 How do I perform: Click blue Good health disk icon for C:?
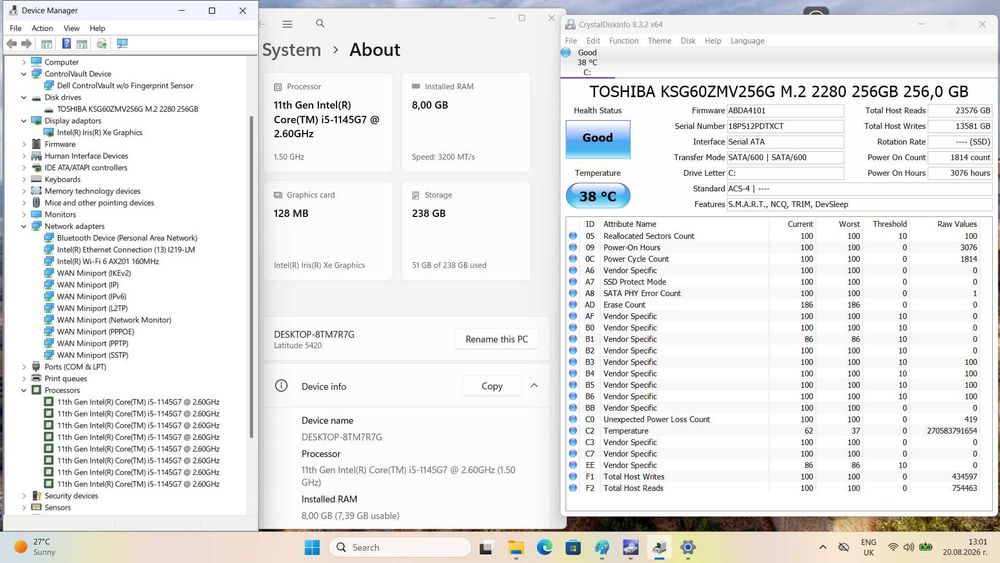pyautogui.click(x=566, y=52)
